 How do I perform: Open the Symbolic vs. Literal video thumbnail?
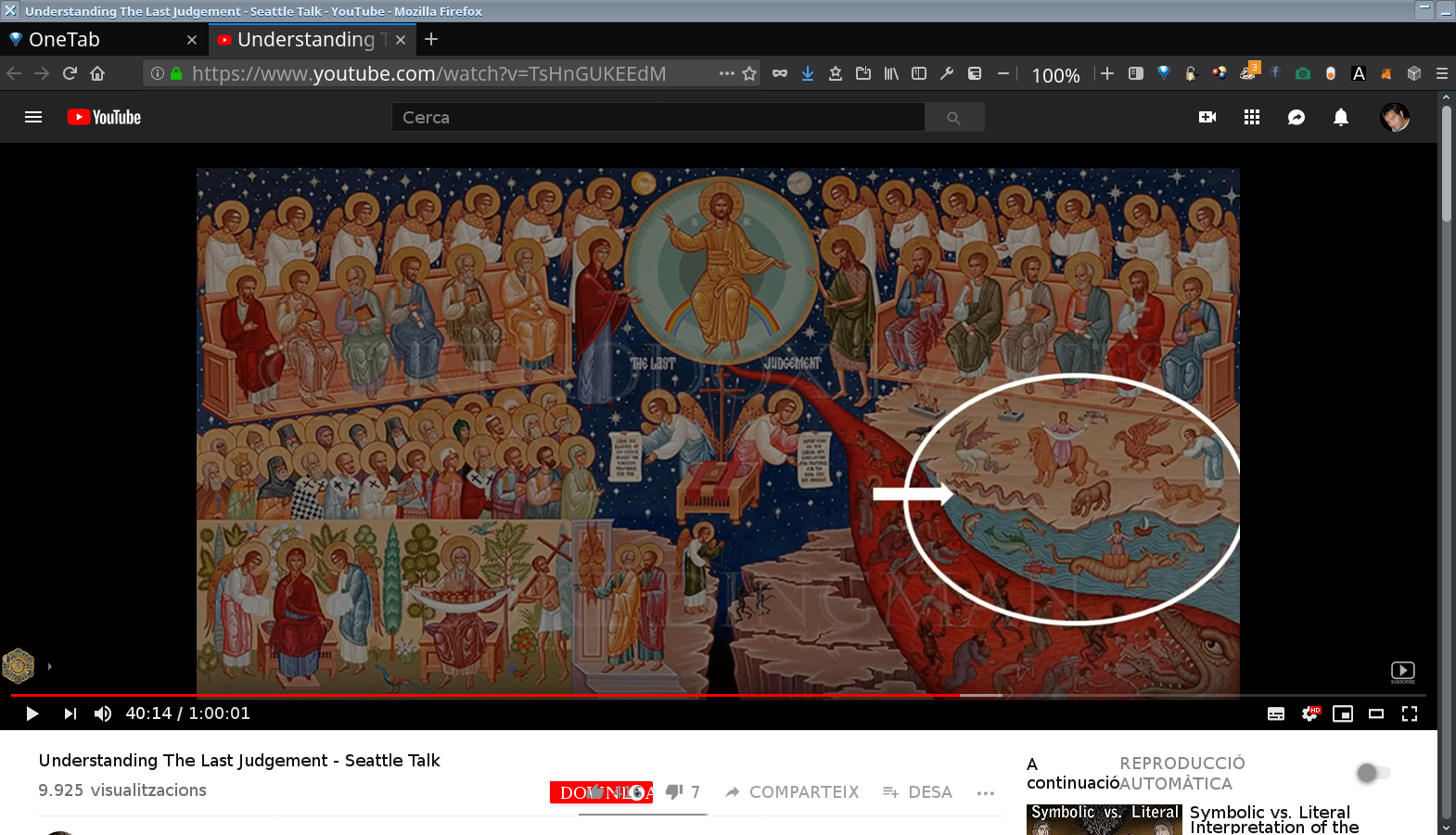tap(1105, 819)
